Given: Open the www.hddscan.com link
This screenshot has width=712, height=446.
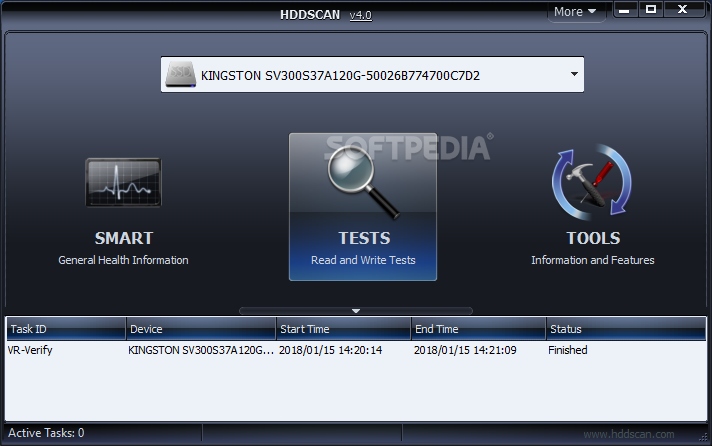Looking at the screenshot, I should 628,434.
